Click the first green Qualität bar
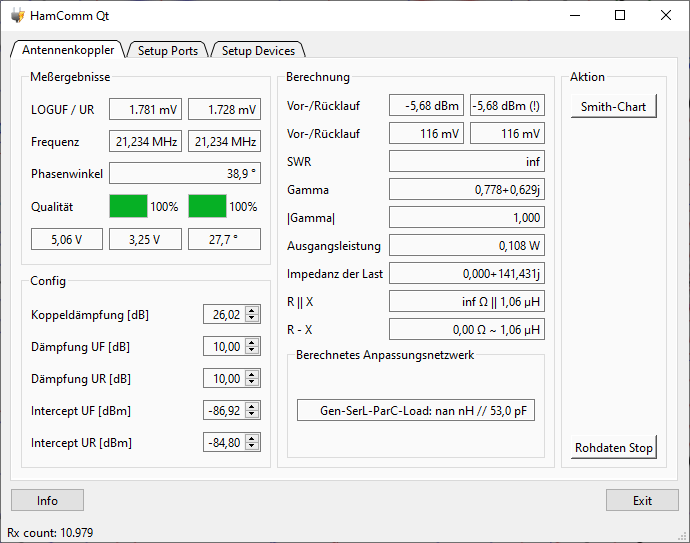Screen dimensions: 690x543 pos(128,206)
